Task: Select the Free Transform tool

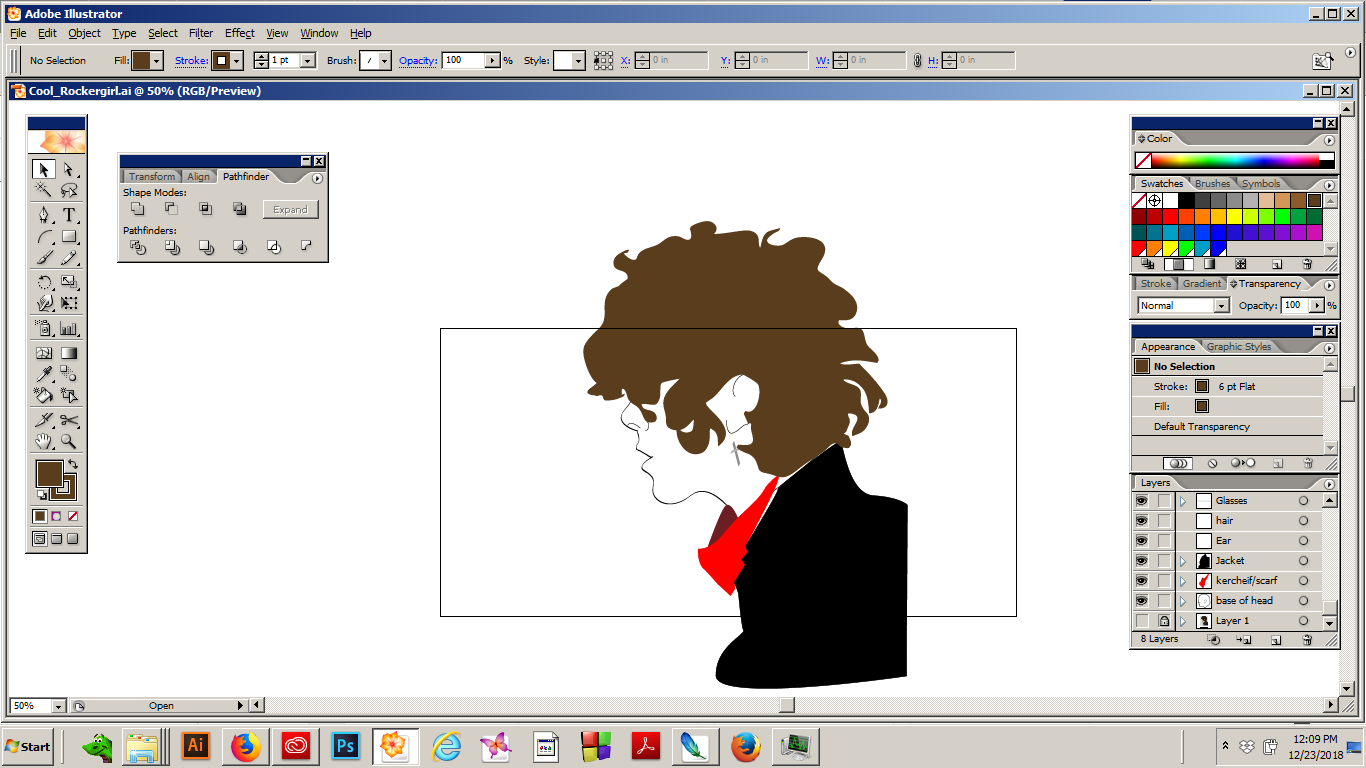Action: coord(69,303)
